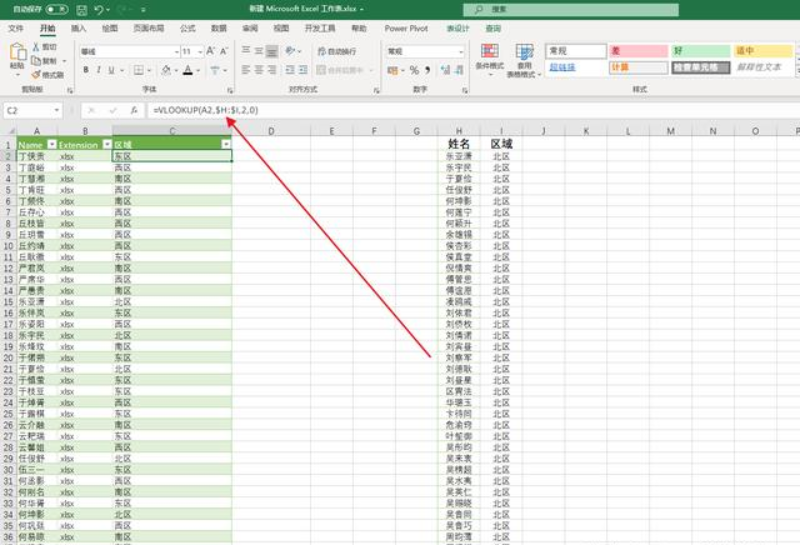The height and width of the screenshot is (545, 801).
Task: Click the Borders icon
Action: [138, 70]
